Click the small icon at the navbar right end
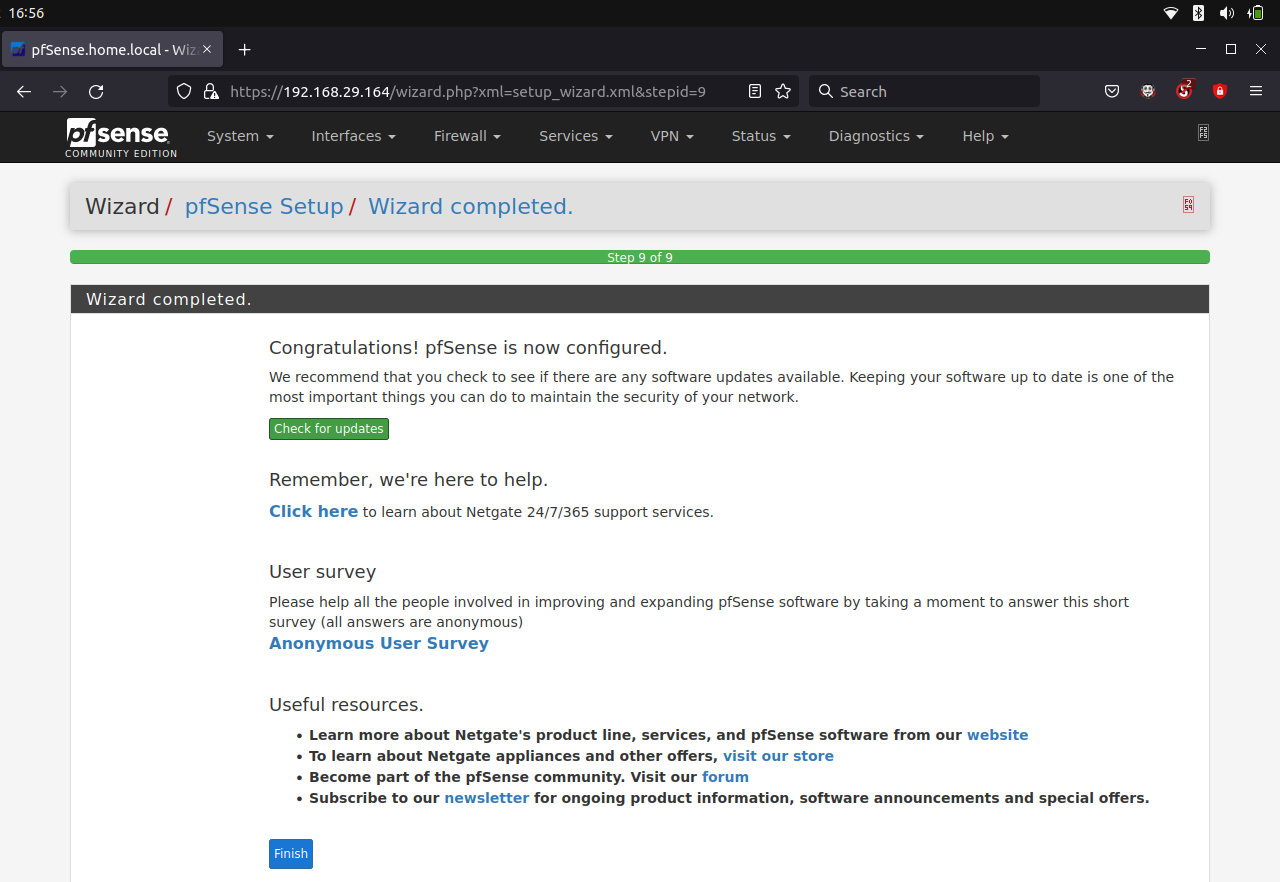Image resolution: width=1280 pixels, height=882 pixels. point(1203,132)
